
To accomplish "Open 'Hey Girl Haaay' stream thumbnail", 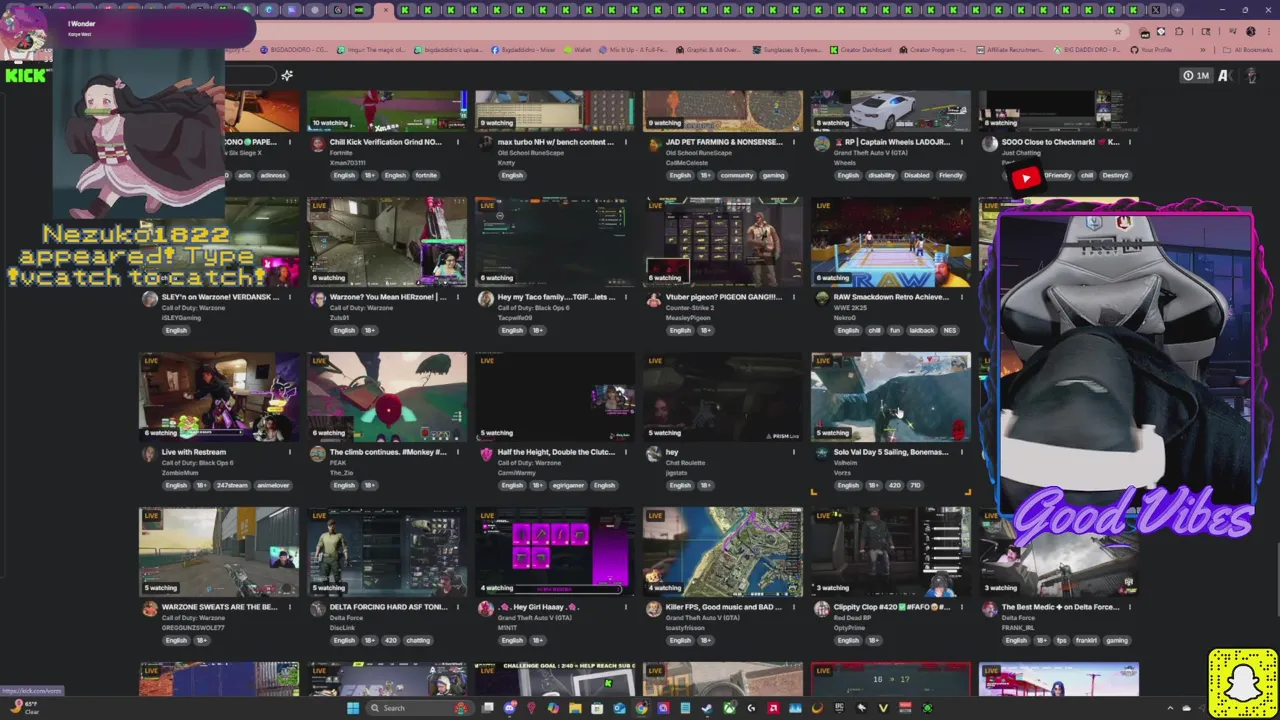I will tap(555, 551).
